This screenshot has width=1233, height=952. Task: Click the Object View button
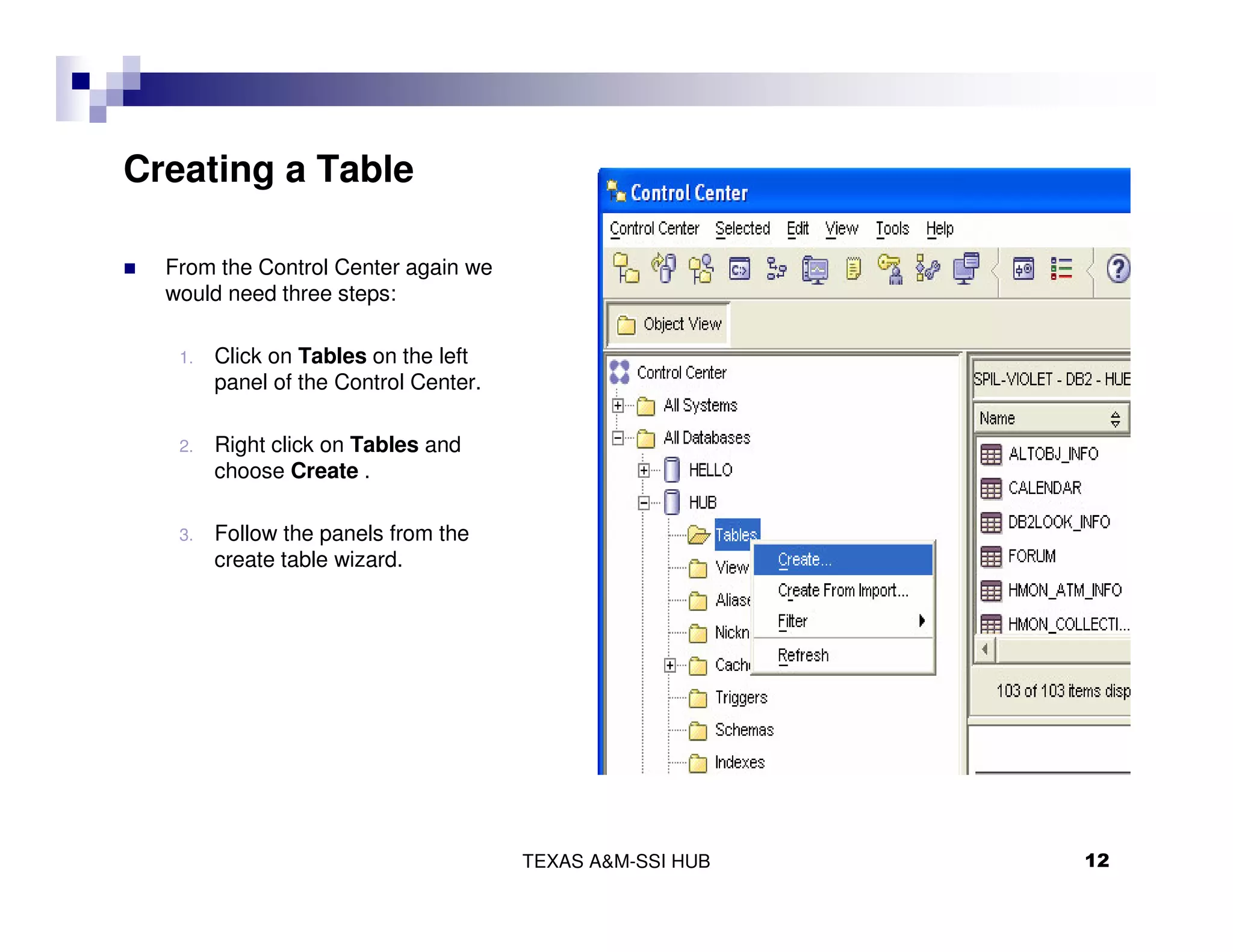(x=669, y=324)
